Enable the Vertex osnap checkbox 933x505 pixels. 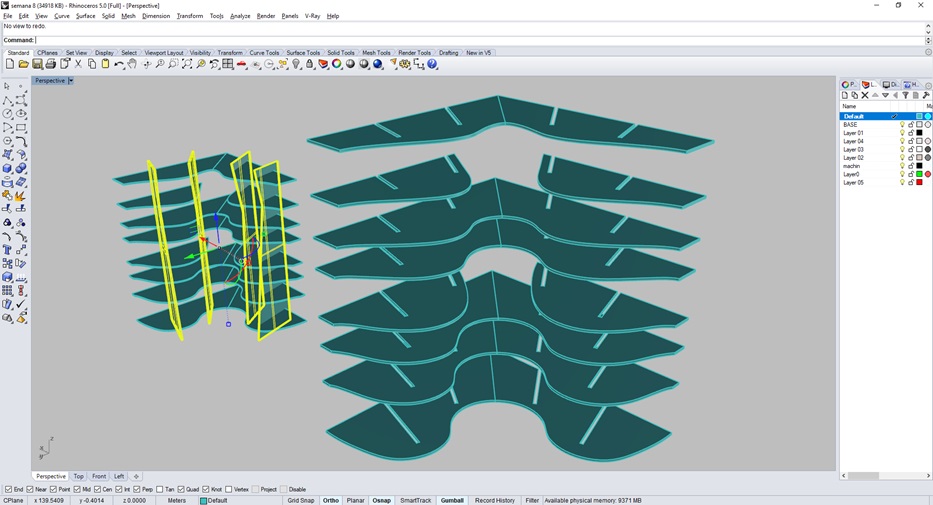228,490
